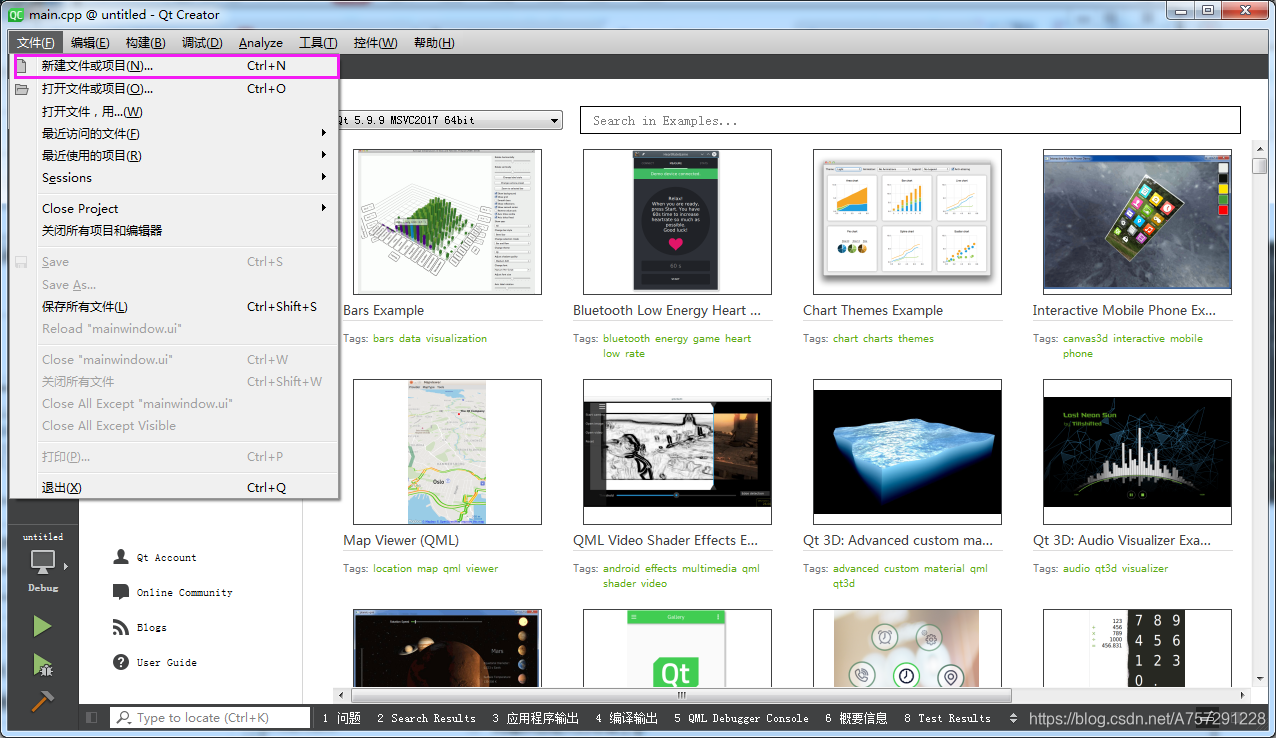1276x738 pixels.
Task: Run the project with the green play button
Action: (42, 626)
